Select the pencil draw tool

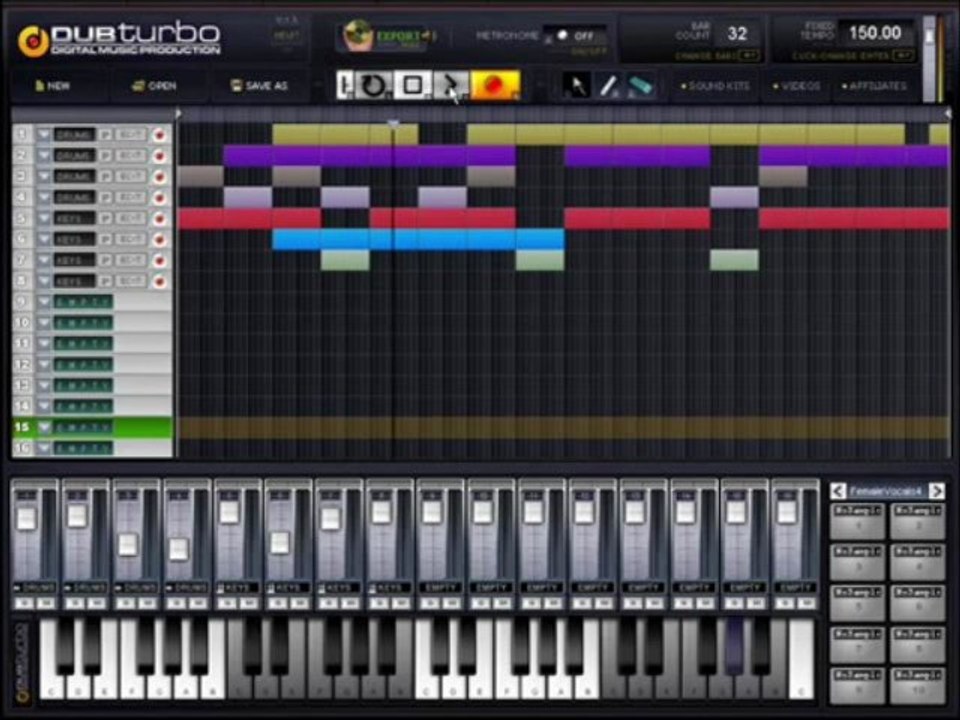pyautogui.click(x=607, y=86)
